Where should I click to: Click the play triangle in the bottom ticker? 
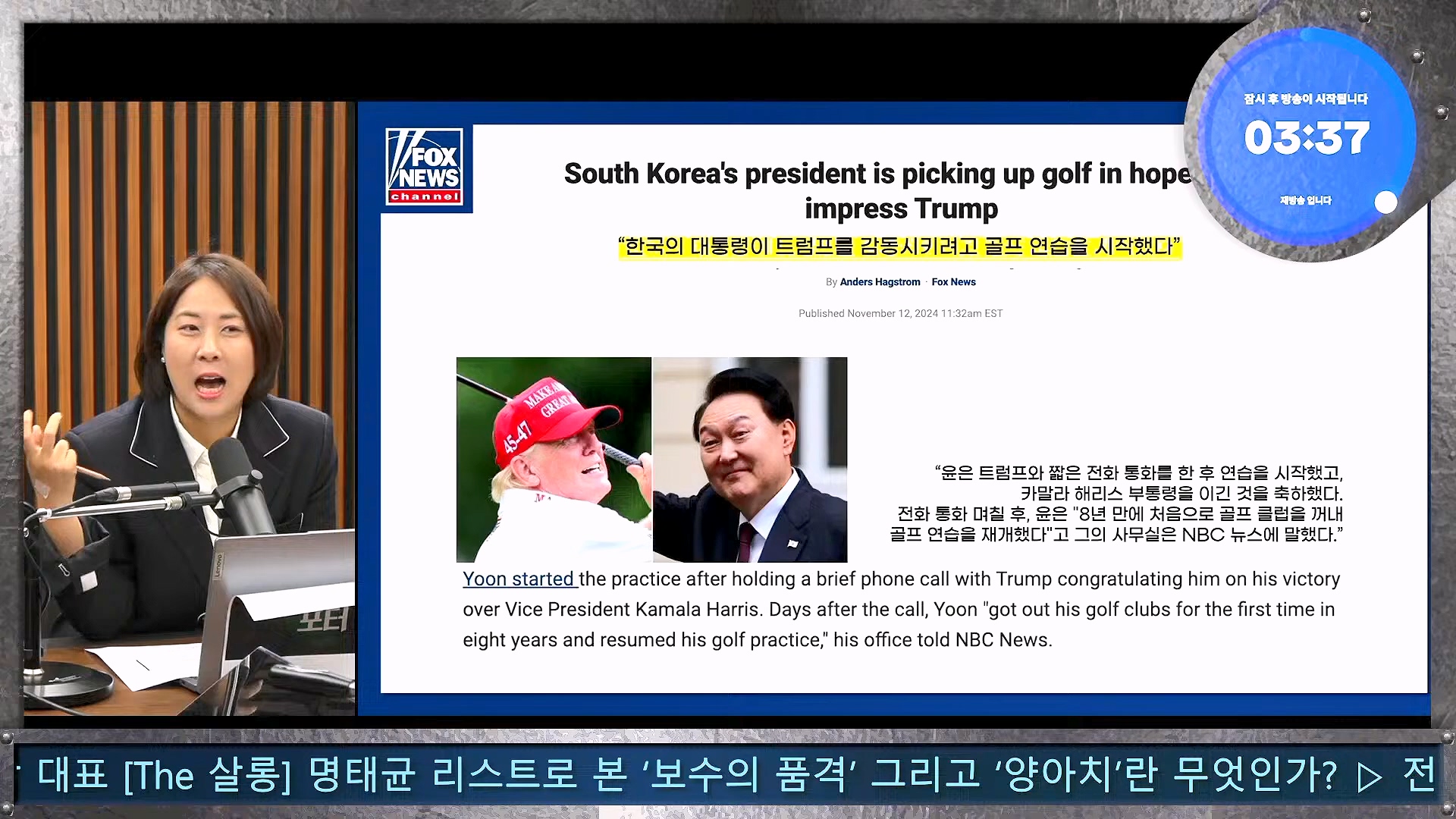(1369, 777)
